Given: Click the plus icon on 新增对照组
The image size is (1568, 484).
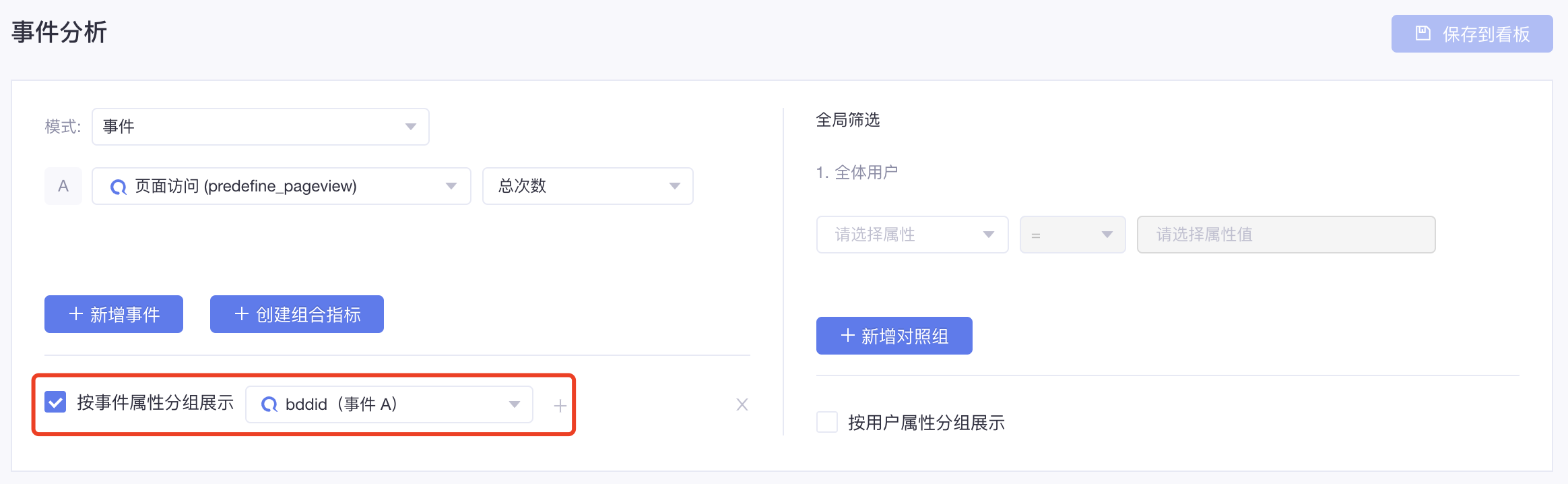Looking at the screenshot, I should coord(848,336).
